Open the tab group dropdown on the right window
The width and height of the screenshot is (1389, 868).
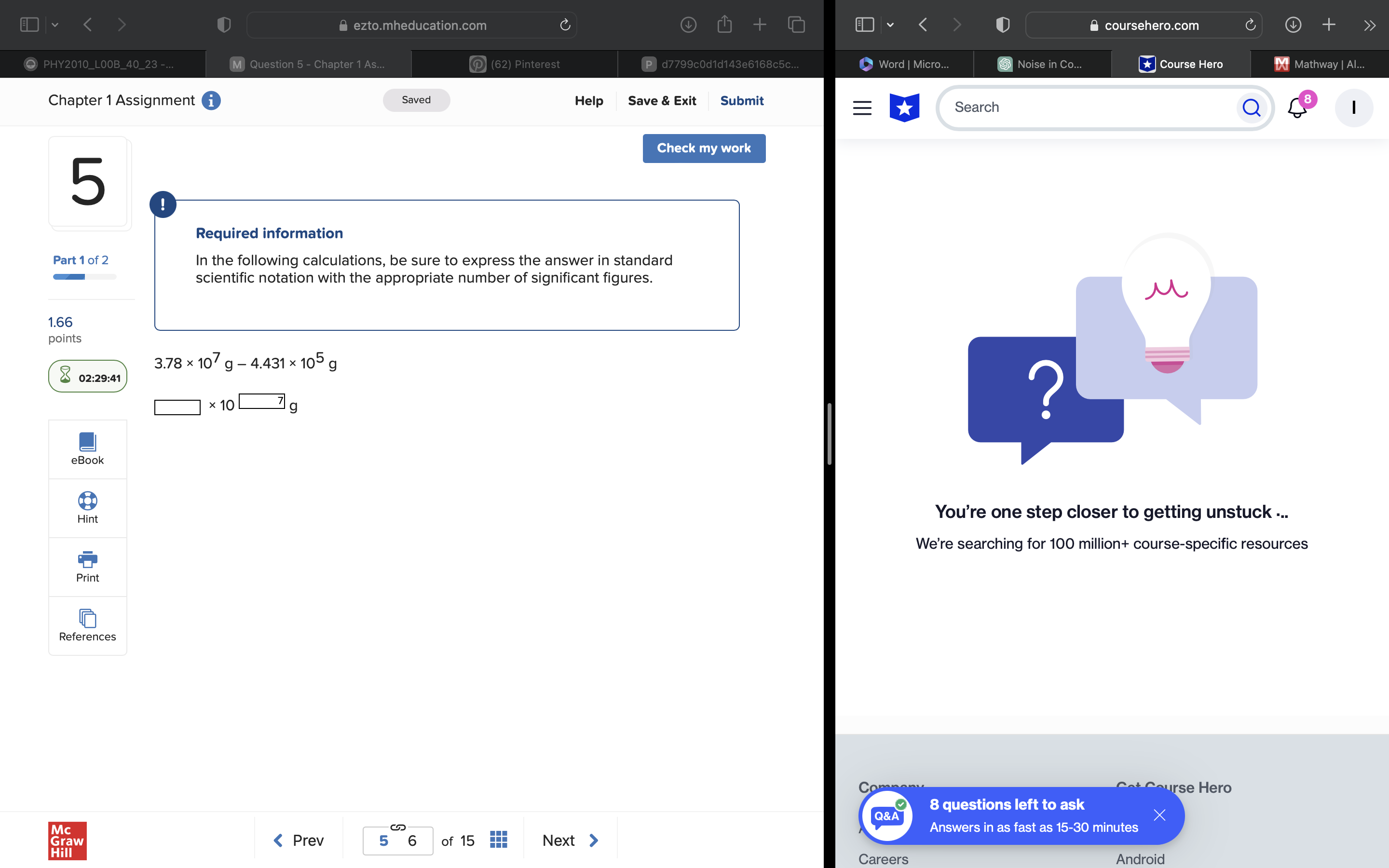click(890, 24)
